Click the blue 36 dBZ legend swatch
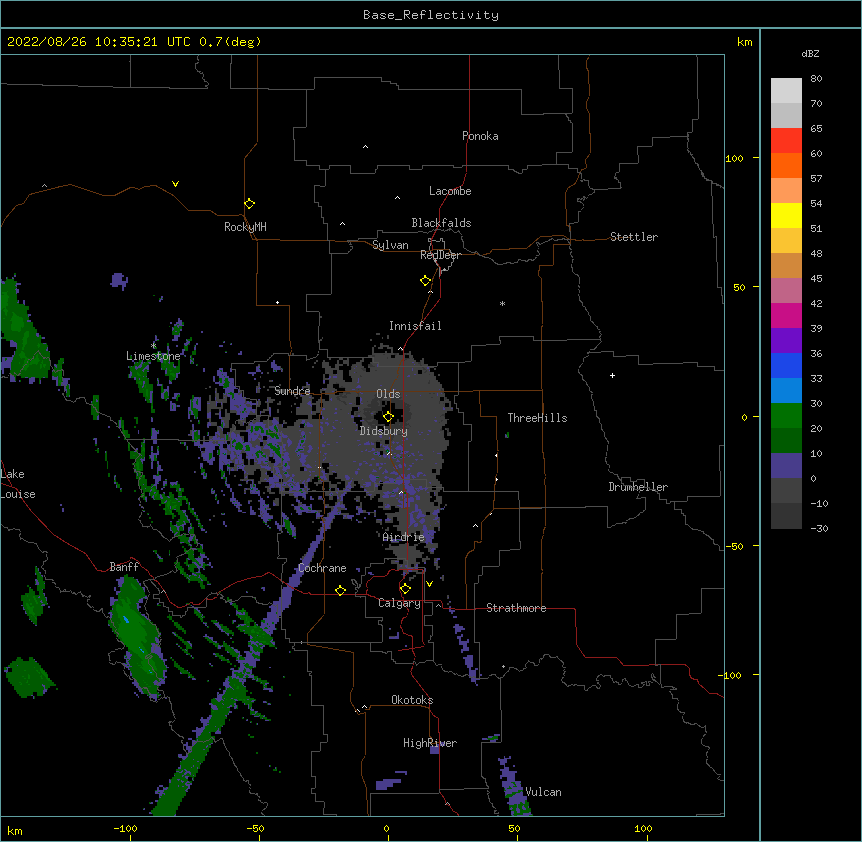The width and height of the screenshot is (862, 842). 786,365
